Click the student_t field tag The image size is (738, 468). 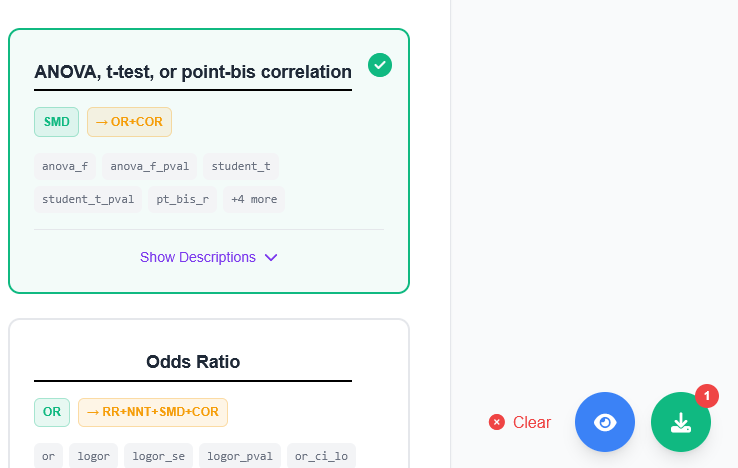pos(241,166)
